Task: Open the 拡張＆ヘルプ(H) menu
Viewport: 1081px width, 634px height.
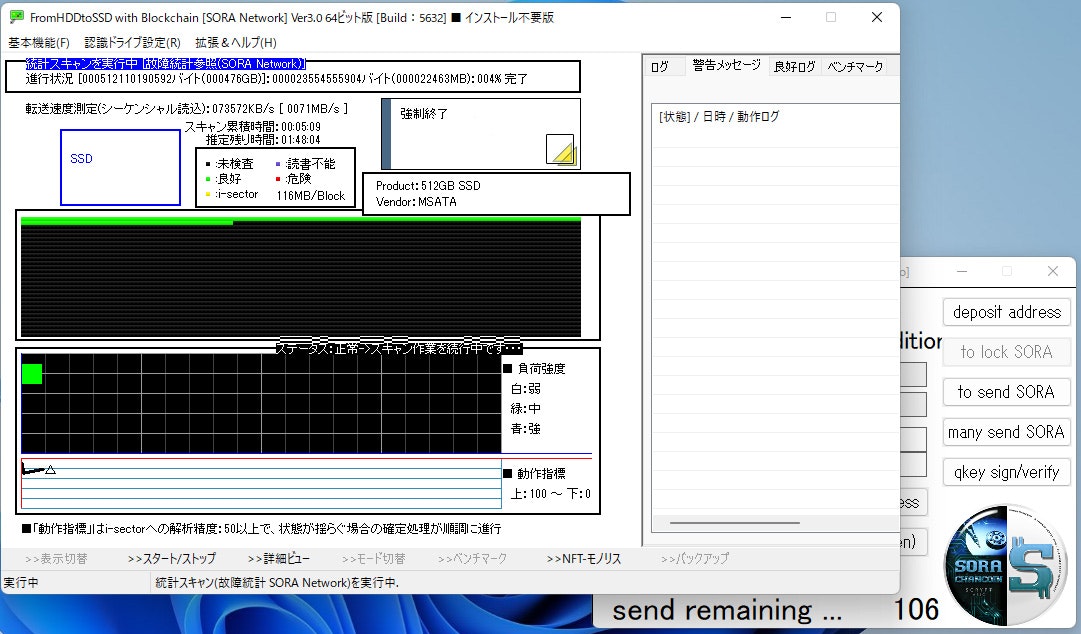Action: coord(236,43)
